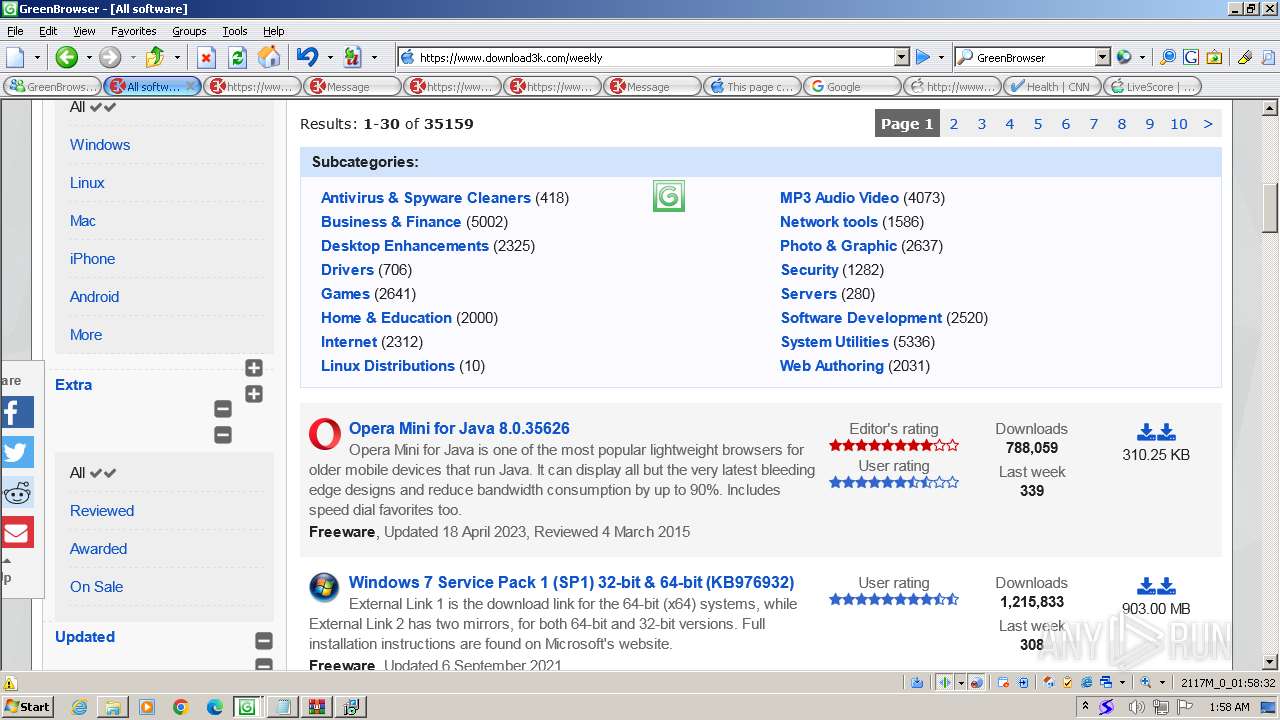1280x720 pixels.
Task: Collapse the second minus icon under Extra
Action: click(223, 435)
